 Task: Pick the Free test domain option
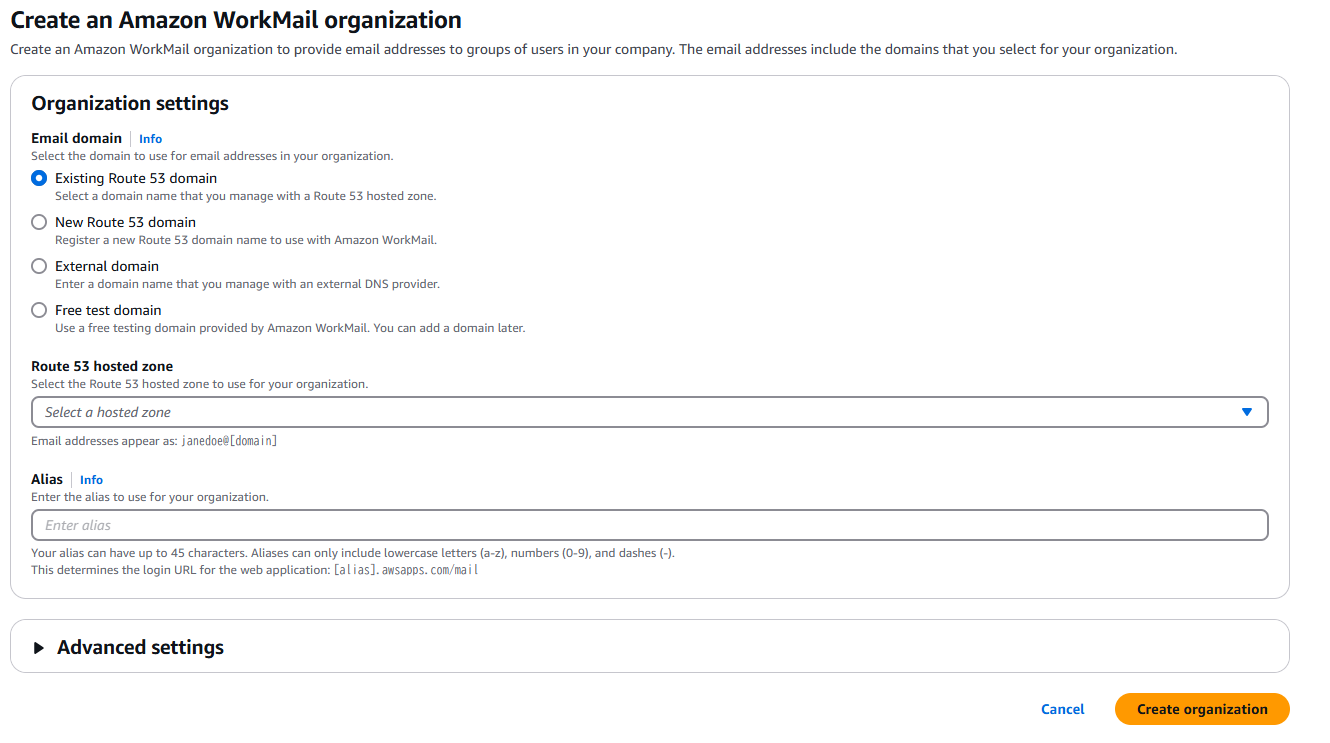39,310
